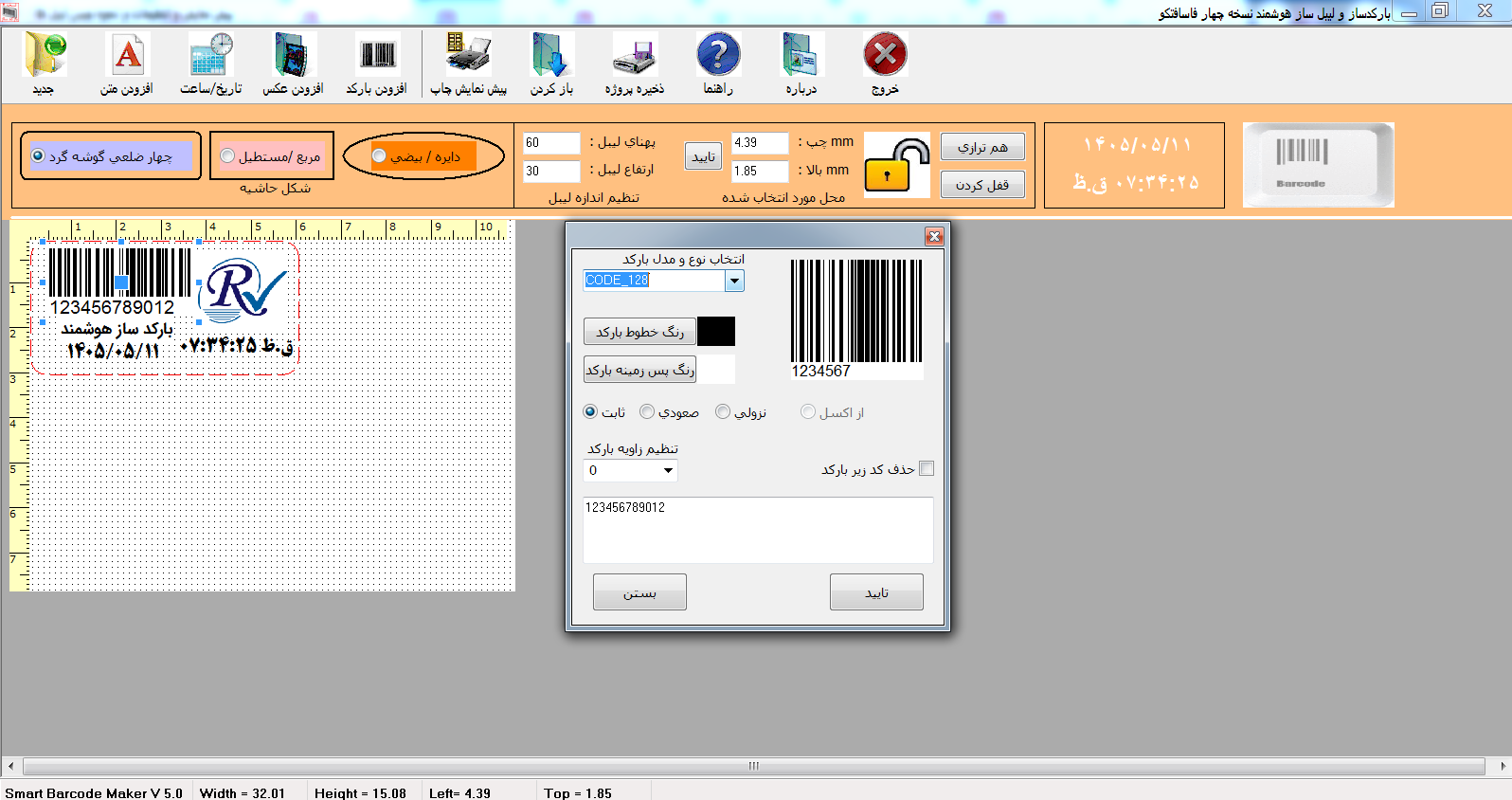Open the Help (راهنما) question mark icon
1512x800 pixels.
pyautogui.click(x=718, y=54)
